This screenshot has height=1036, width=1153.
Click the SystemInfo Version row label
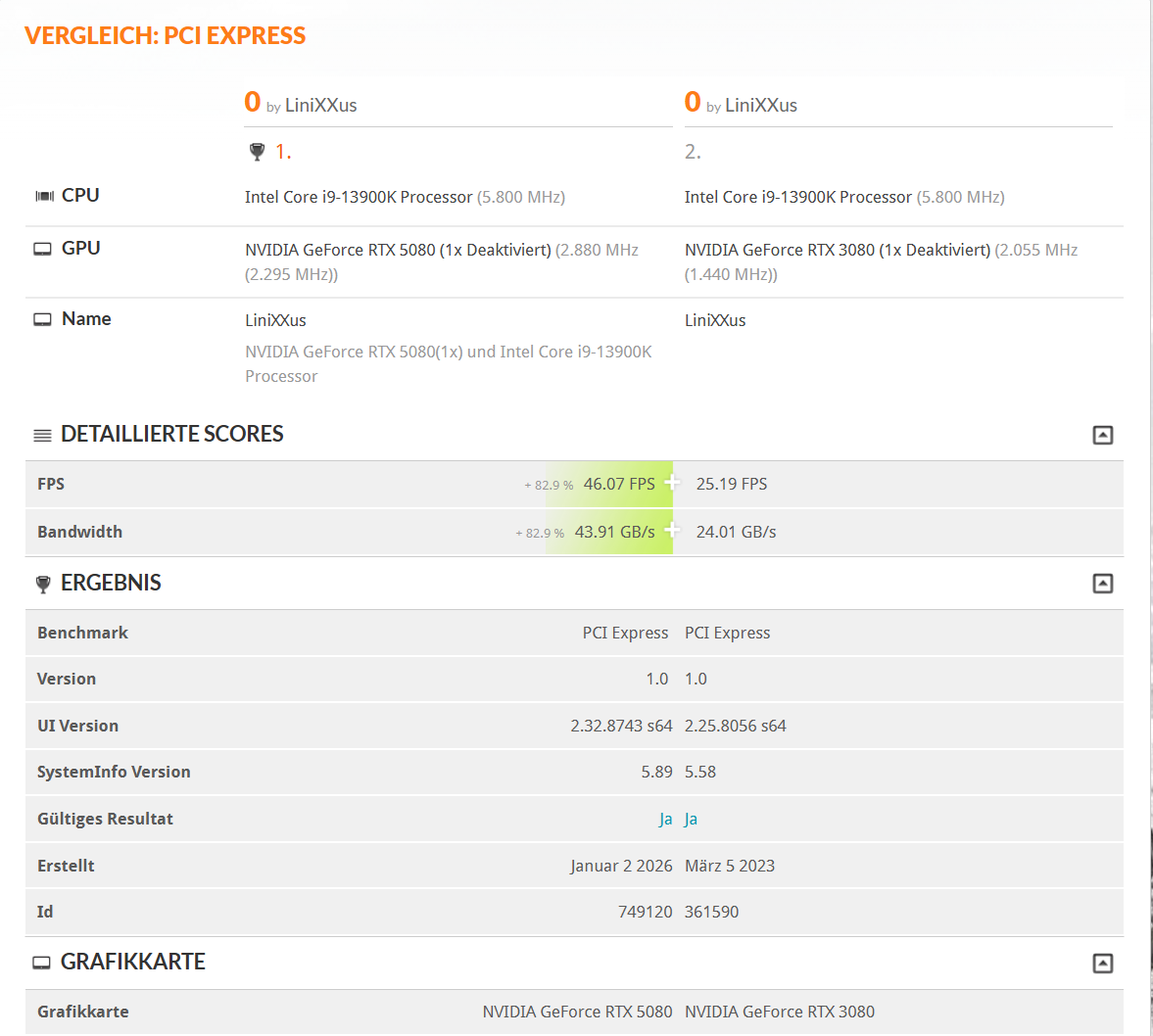[114, 772]
